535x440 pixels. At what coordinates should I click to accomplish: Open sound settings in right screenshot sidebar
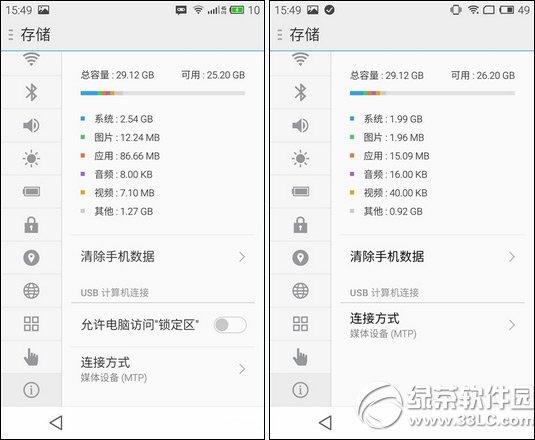click(x=300, y=125)
